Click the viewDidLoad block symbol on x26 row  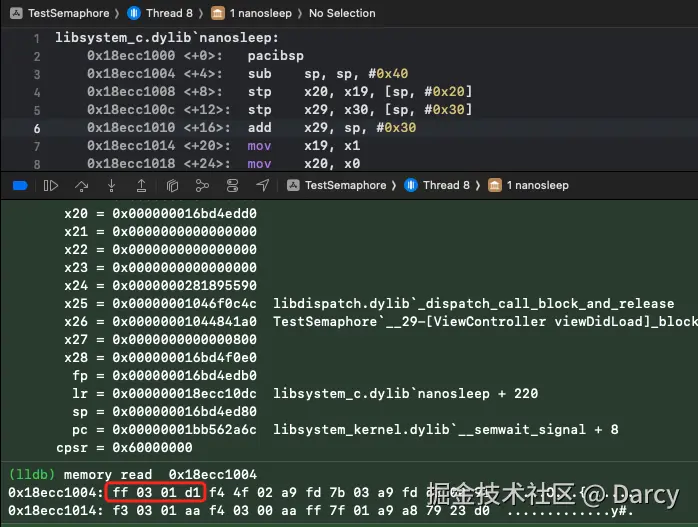[x=485, y=321]
